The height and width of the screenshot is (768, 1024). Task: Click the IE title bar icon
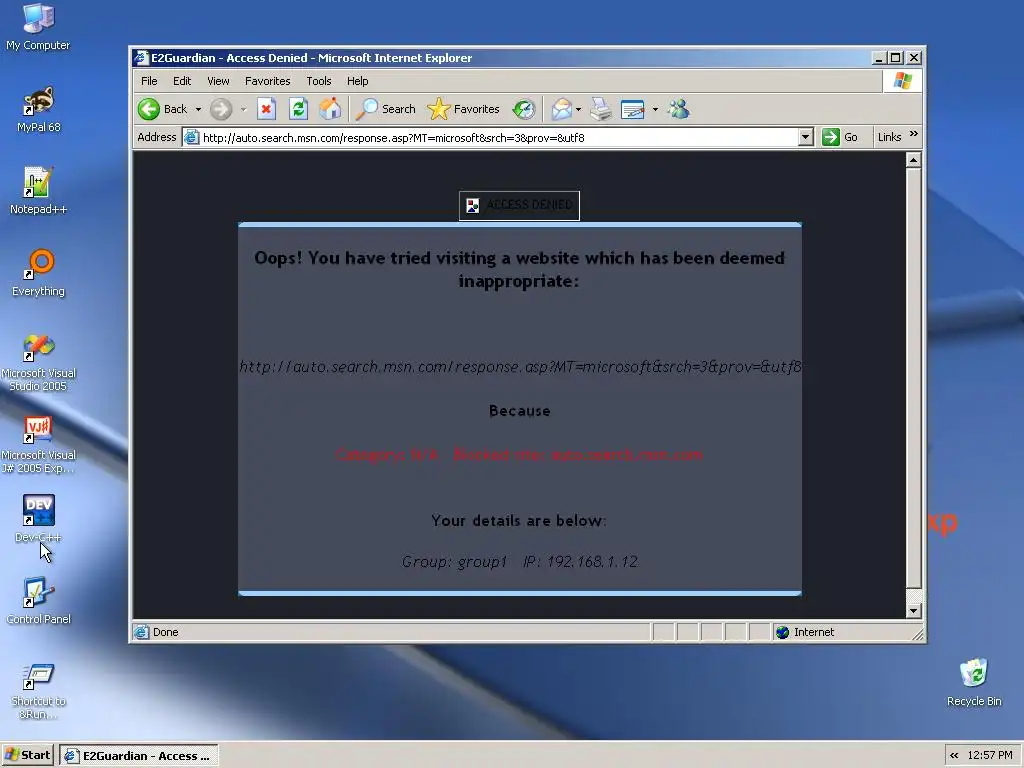(x=141, y=57)
